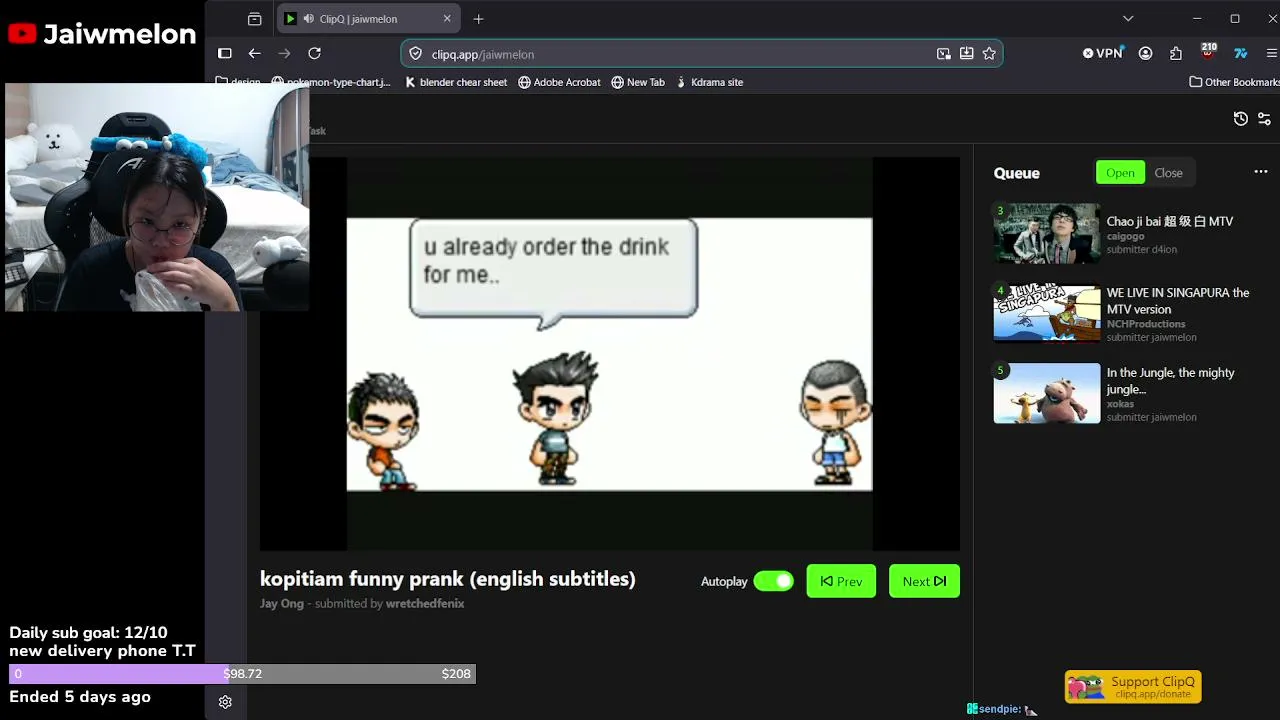Click the picture-in-picture icon in address bar

tap(943, 54)
